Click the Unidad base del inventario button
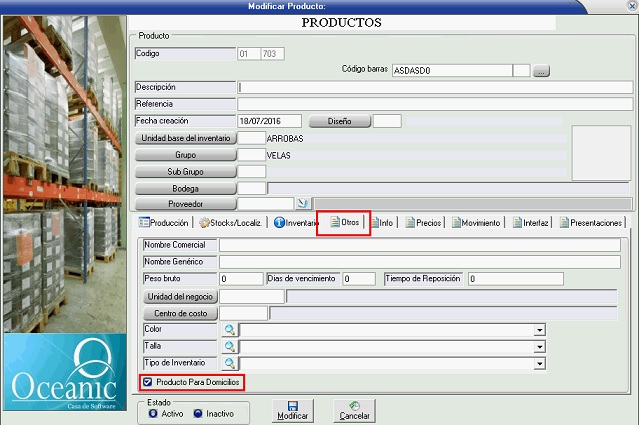Viewport: 639px width, 425px height. 186,139
